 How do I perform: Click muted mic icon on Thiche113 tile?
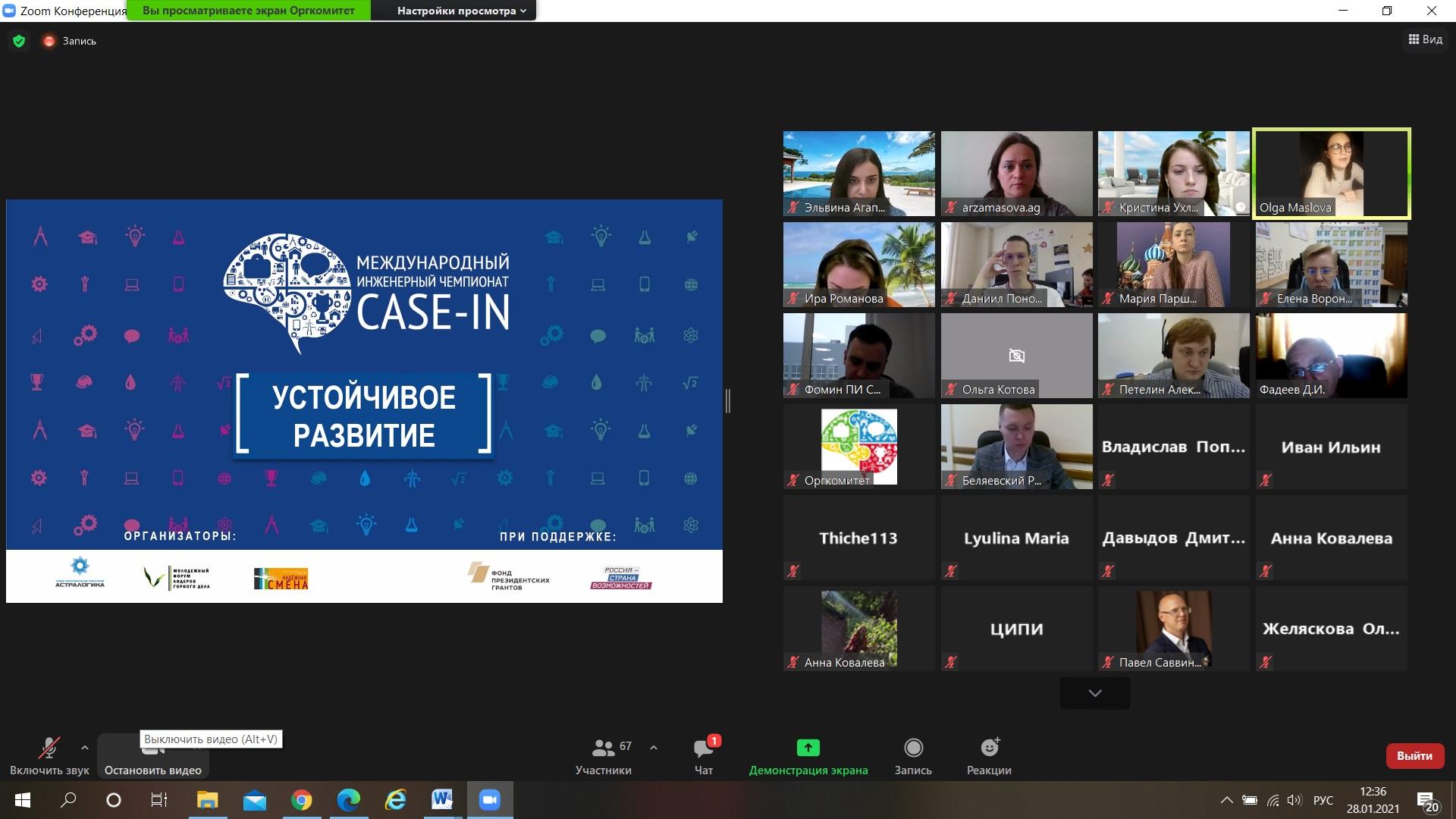[793, 571]
